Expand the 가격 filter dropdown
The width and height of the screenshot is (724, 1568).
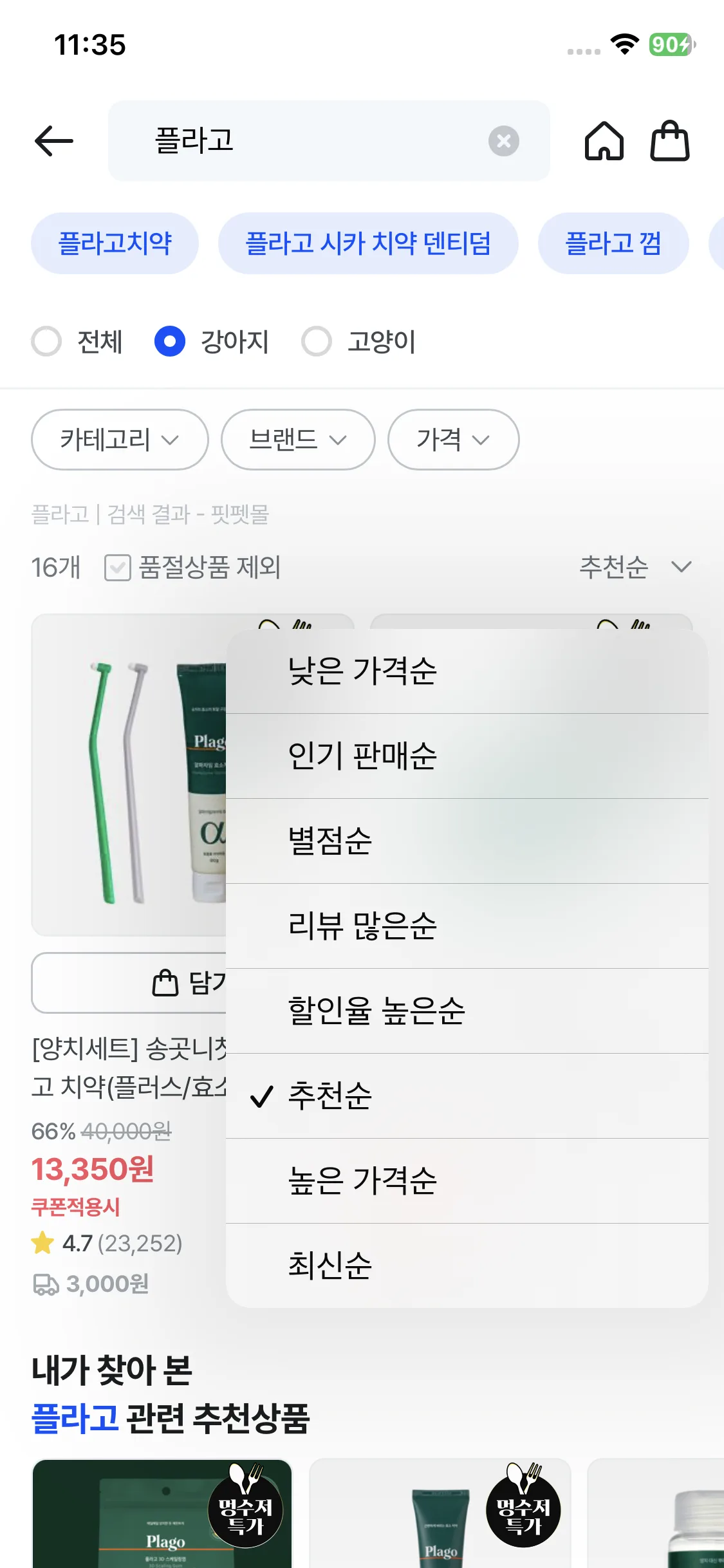pyautogui.click(x=453, y=440)
